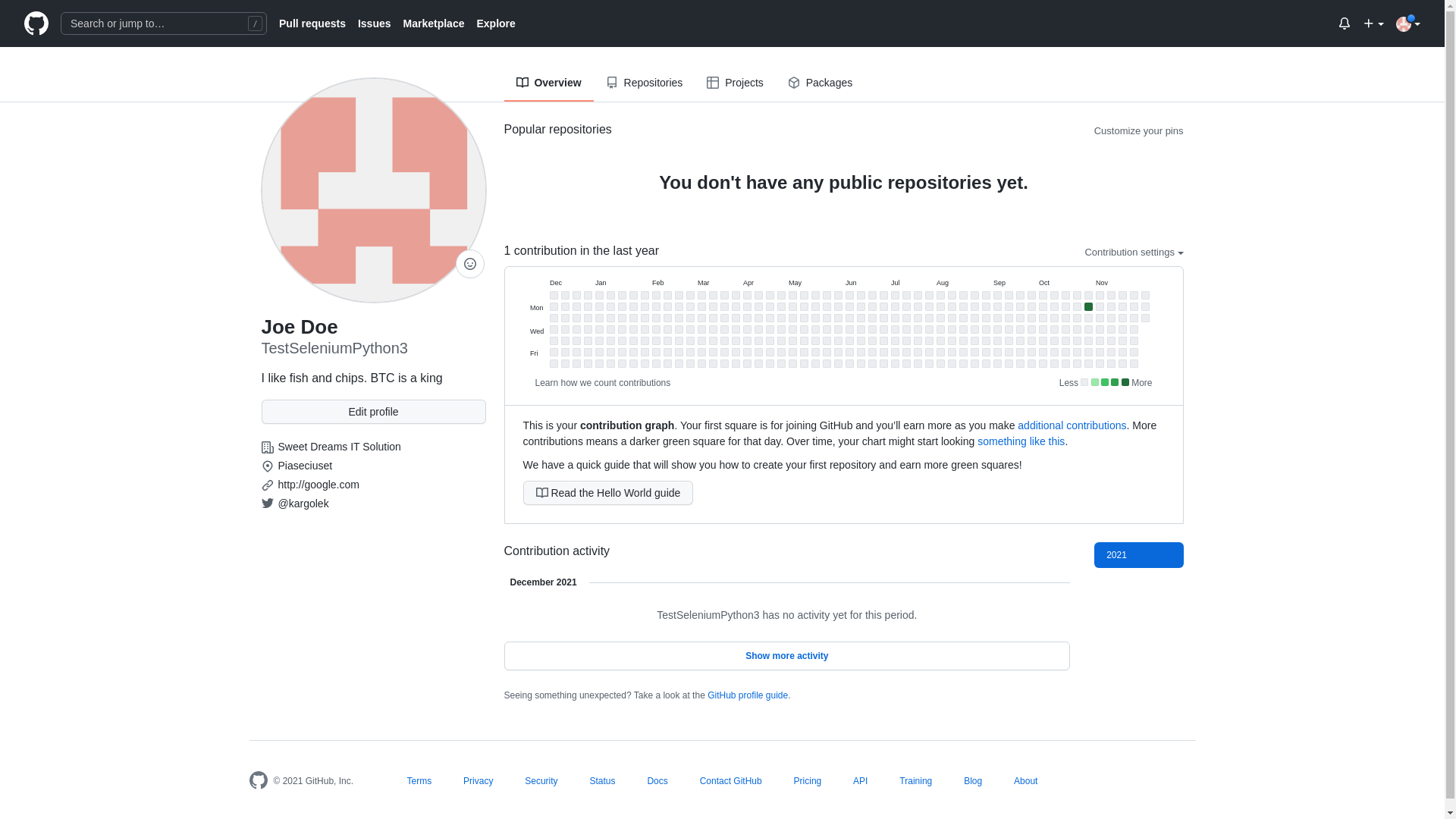The height and width of the screenshot is (819, 1456).
Task: Open the Pricing footer link
Action: (808, 781)
